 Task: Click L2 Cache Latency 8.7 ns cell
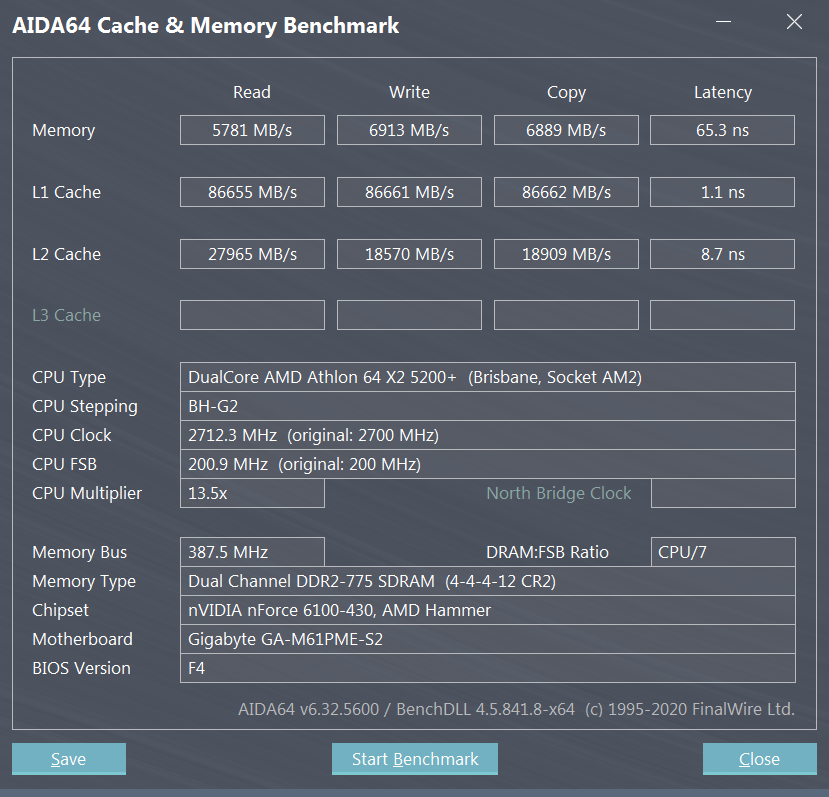pos(722,254)
